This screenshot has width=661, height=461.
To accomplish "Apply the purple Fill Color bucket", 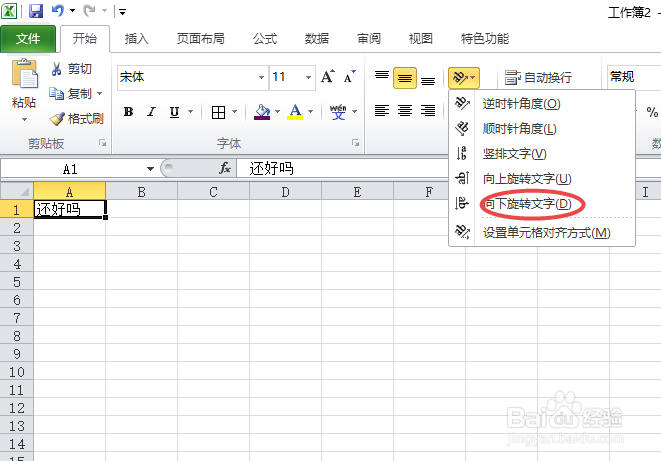I will click(x=262, y=112).
